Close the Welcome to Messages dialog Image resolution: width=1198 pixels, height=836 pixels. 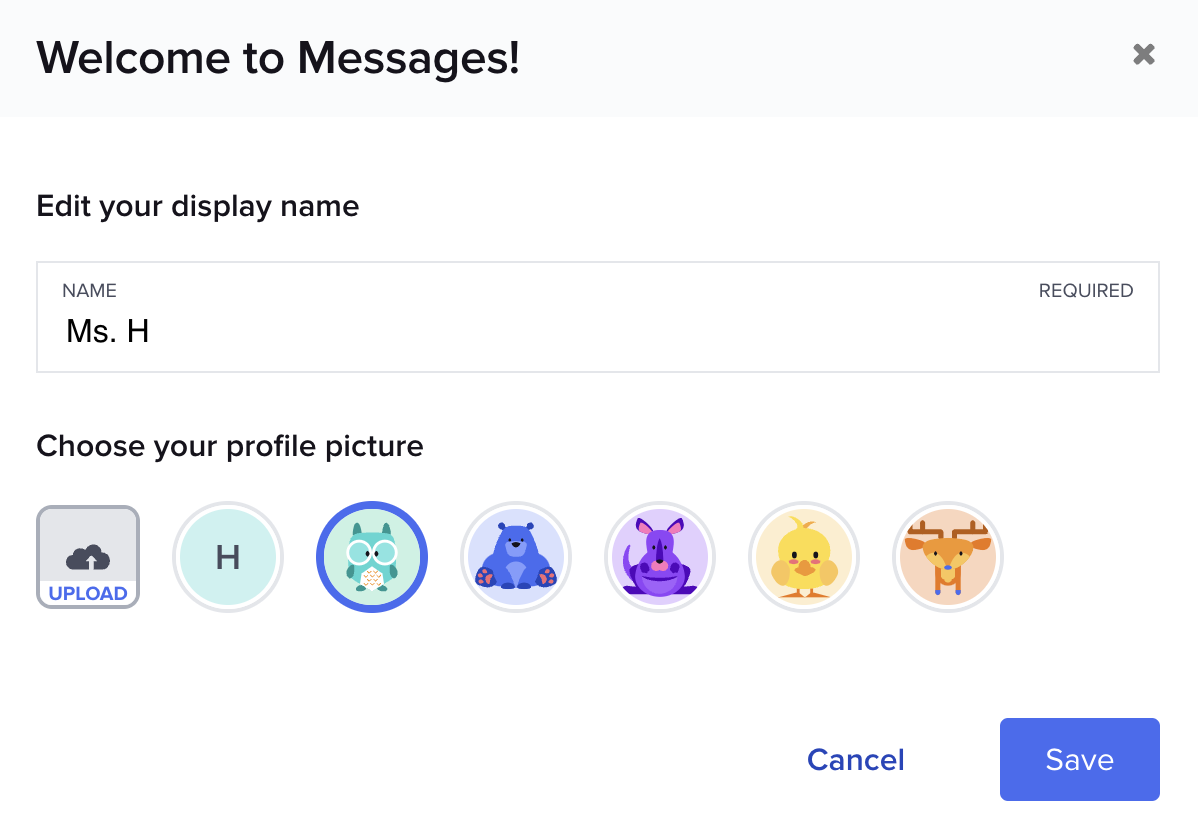click(1143, 55)
